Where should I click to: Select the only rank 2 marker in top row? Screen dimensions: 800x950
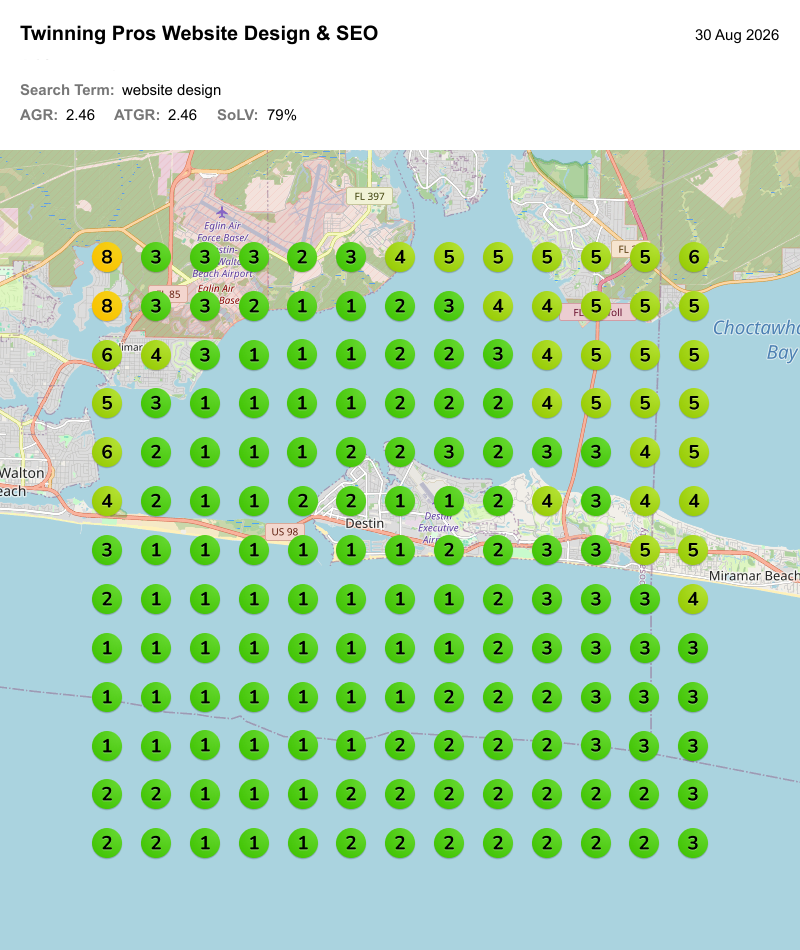302,257
